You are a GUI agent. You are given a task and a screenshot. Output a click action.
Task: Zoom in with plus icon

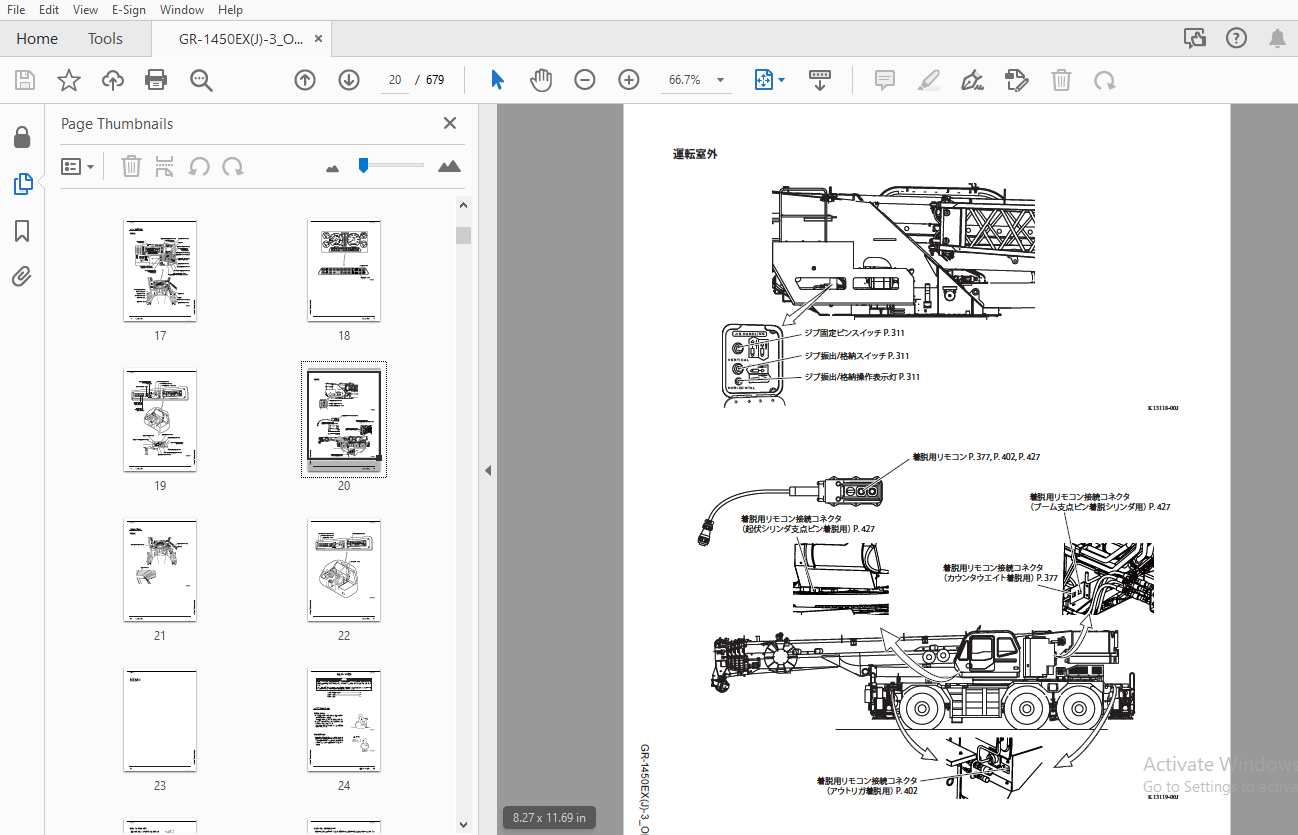[629, 80]
